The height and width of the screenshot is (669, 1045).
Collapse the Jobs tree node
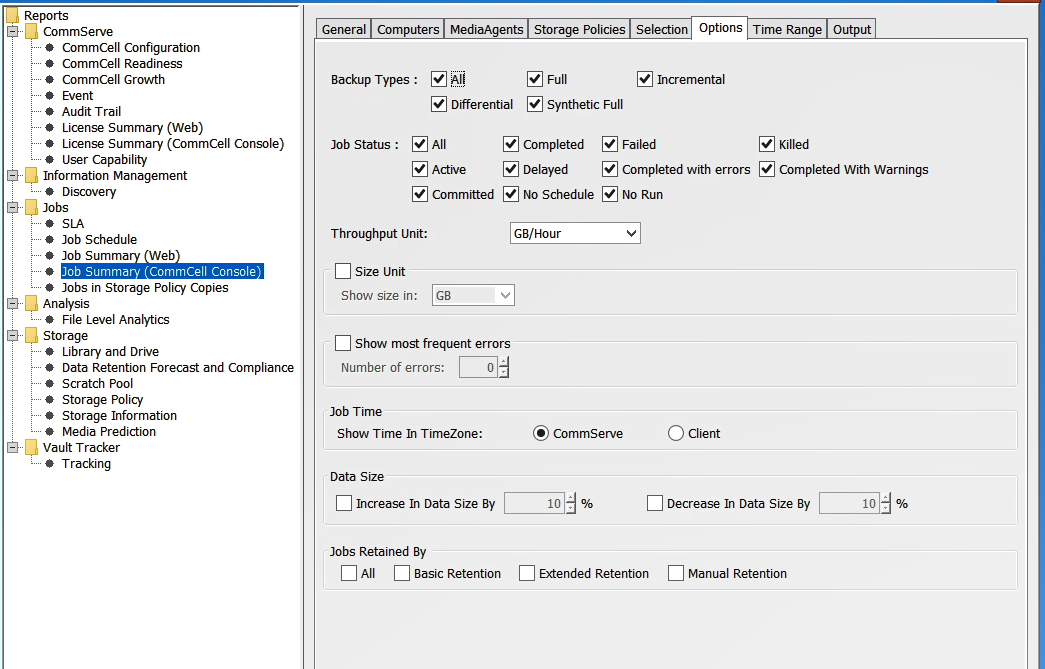click(x=12, y=207)
